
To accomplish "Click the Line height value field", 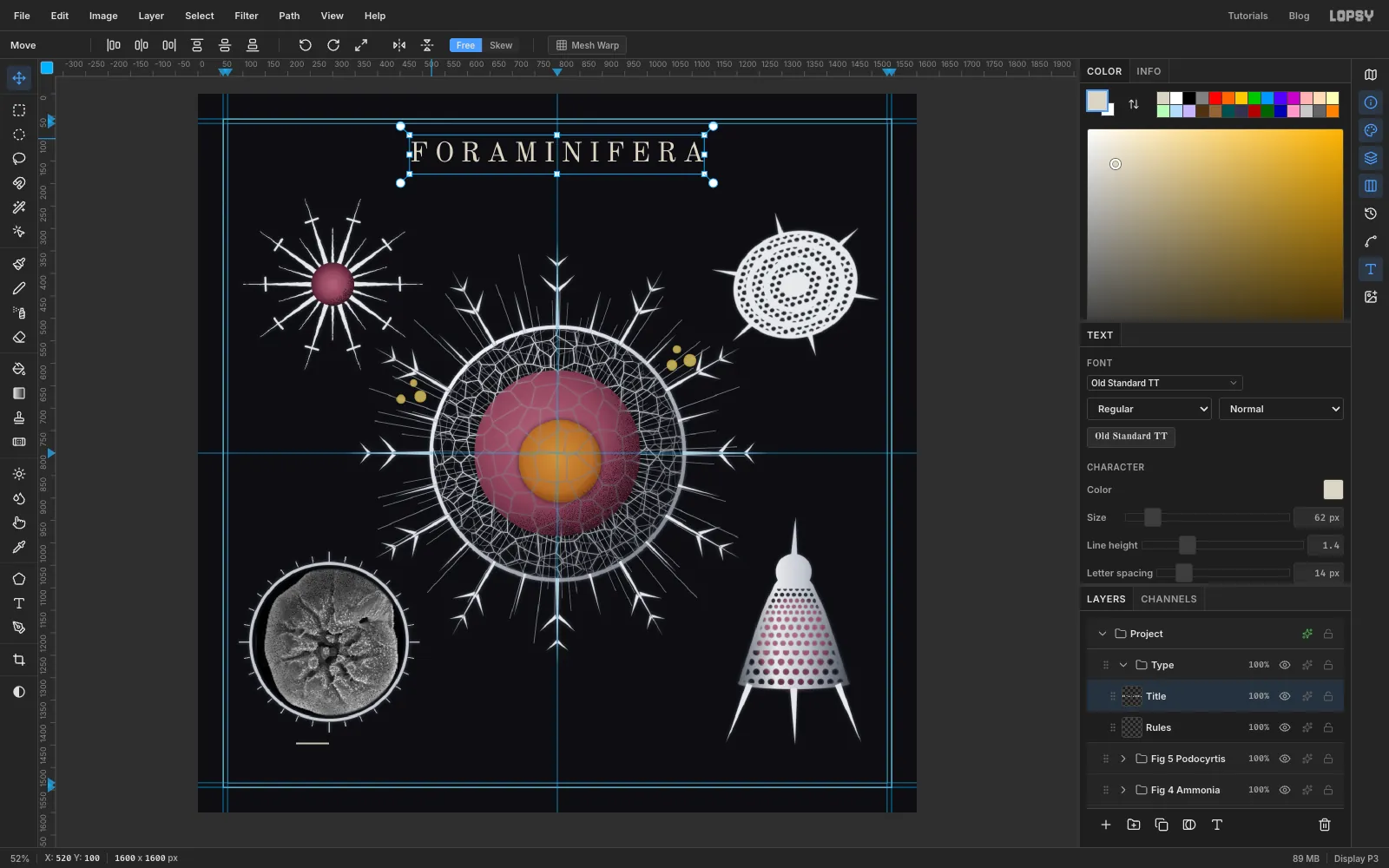I will point(1325,545).
